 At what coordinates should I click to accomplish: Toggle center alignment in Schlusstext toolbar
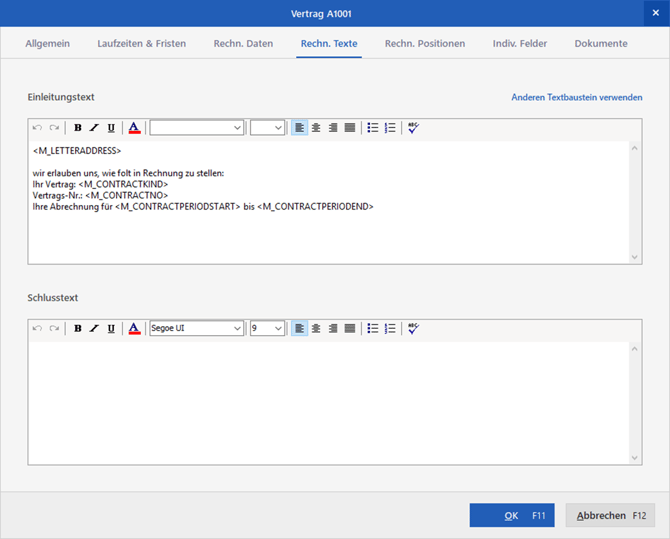316,328
